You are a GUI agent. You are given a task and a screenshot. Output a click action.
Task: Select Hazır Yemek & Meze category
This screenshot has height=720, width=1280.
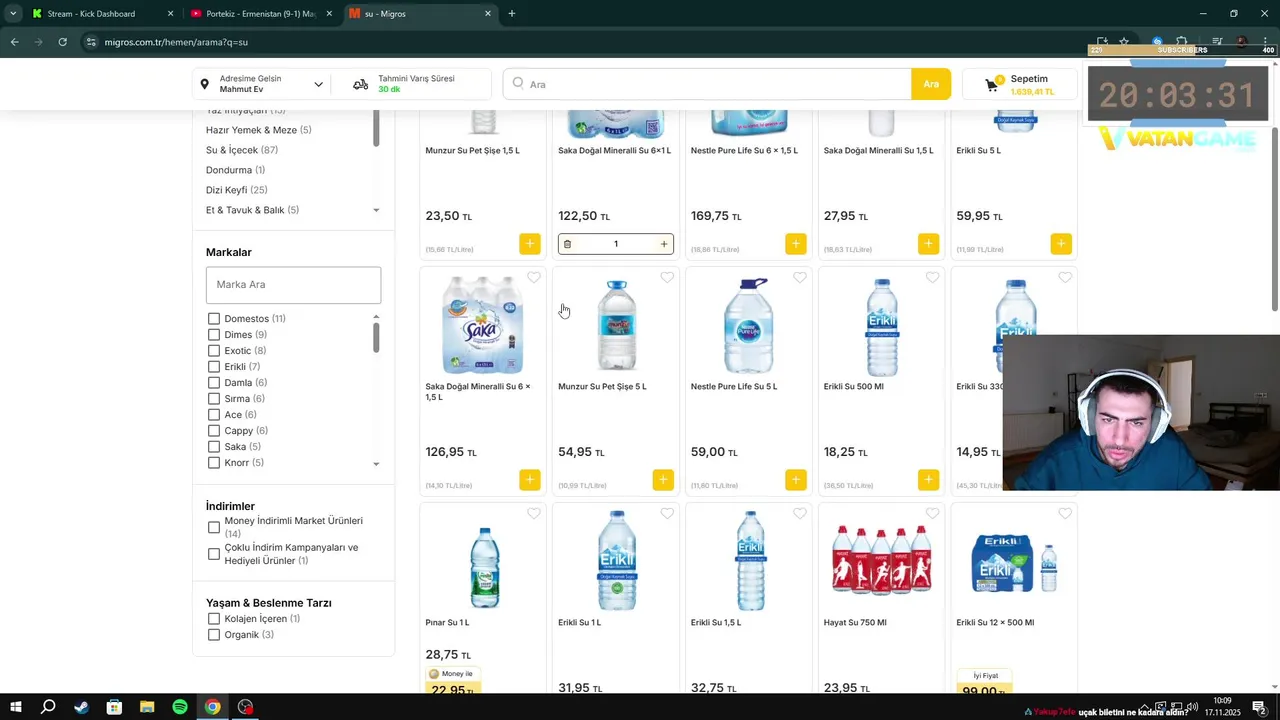(x=258, y=130)
